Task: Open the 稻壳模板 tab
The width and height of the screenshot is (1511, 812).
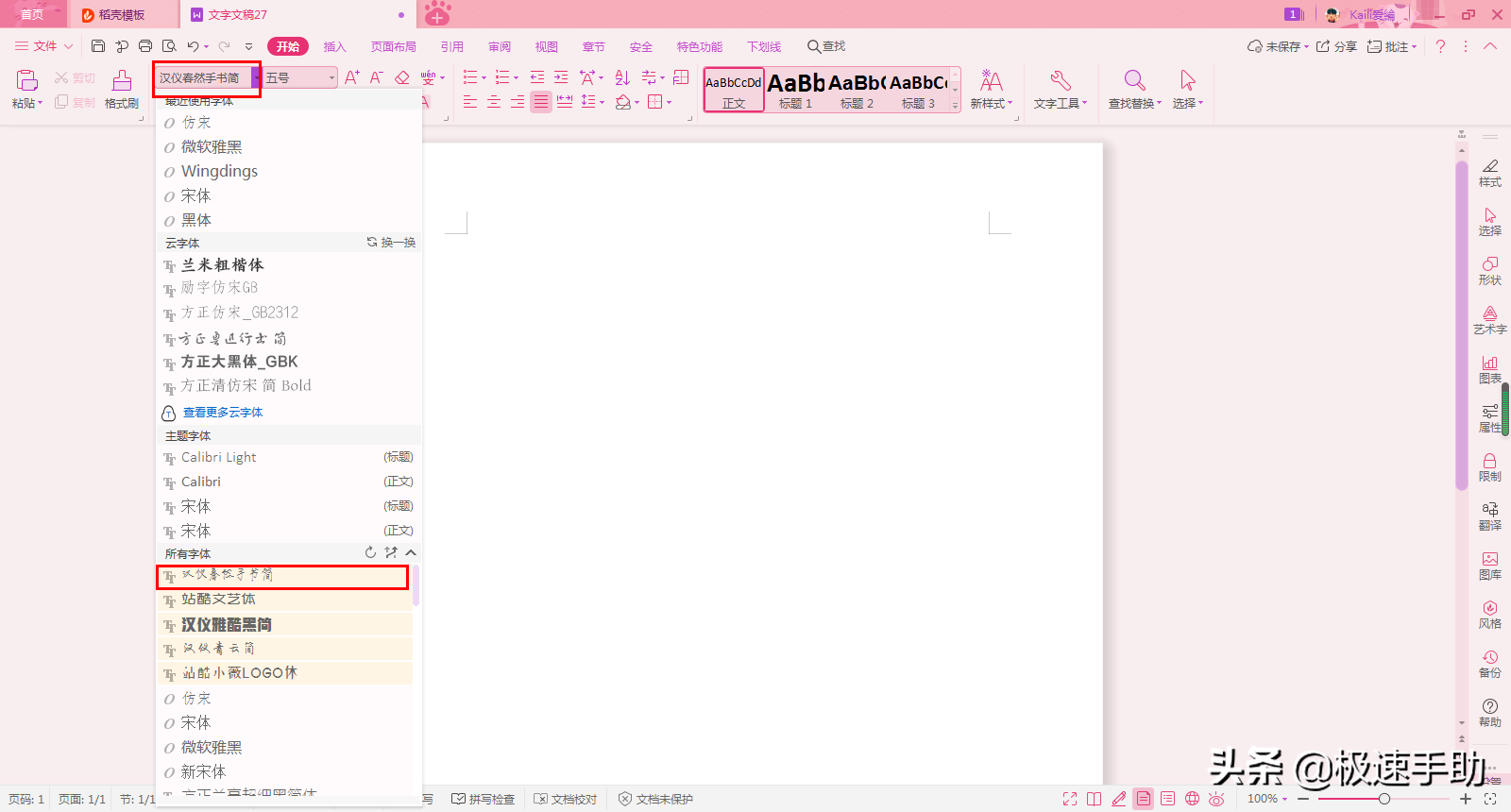Action: pyautogui.click(x=122, y=14)
